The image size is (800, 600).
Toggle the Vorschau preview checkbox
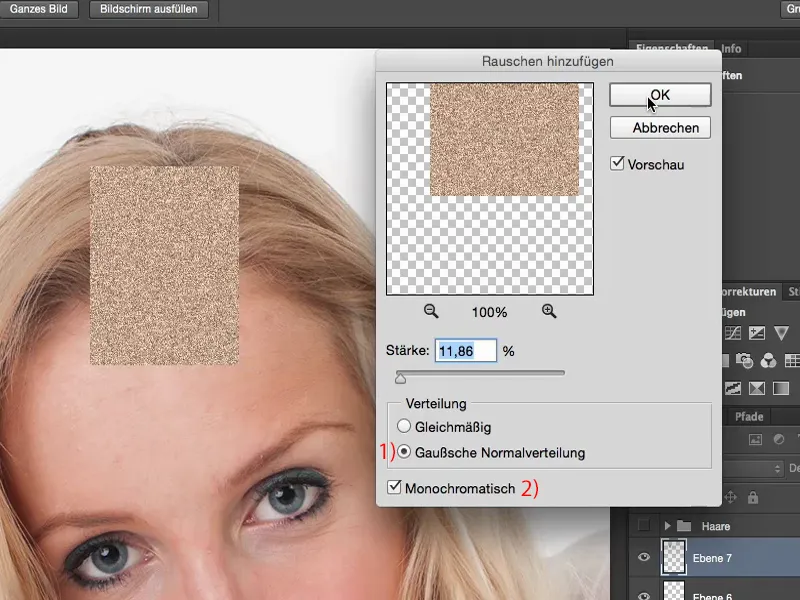pos(617,164)
